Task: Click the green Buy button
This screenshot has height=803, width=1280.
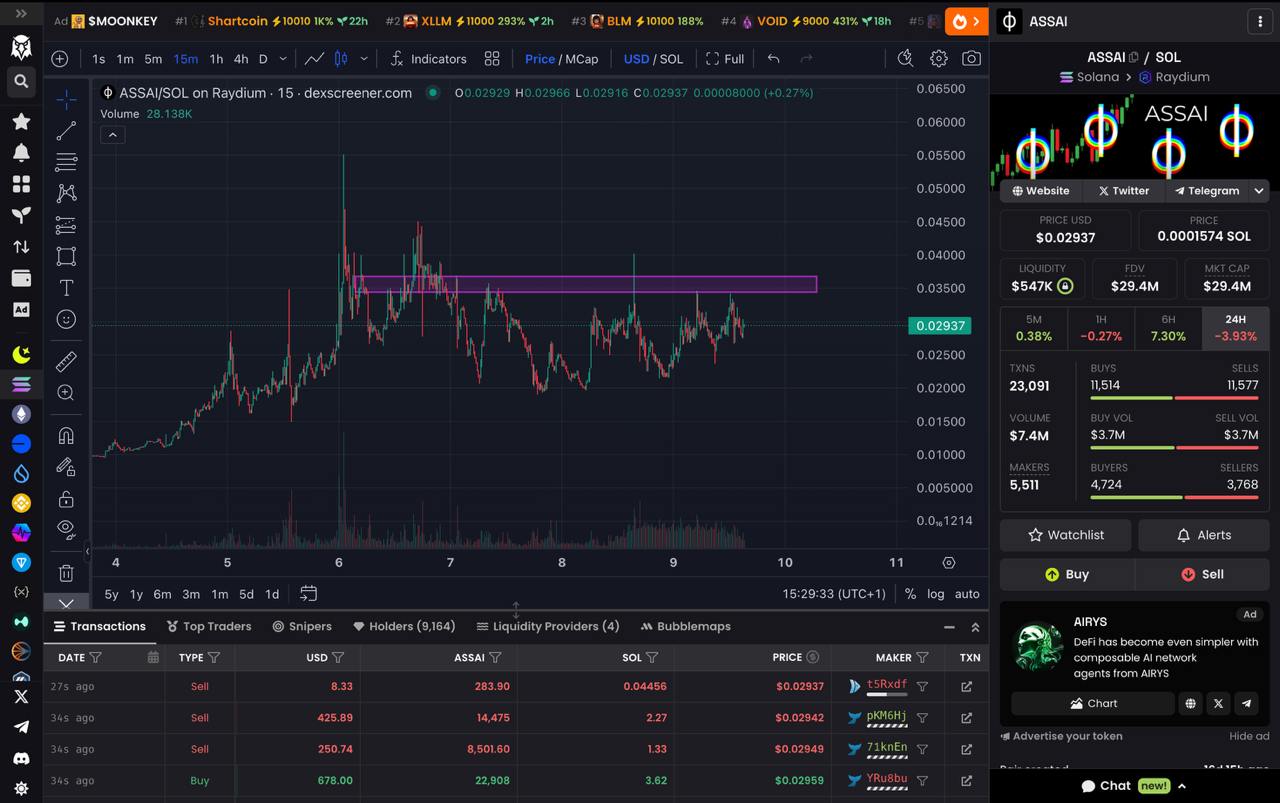Action: pos(1066,574)
